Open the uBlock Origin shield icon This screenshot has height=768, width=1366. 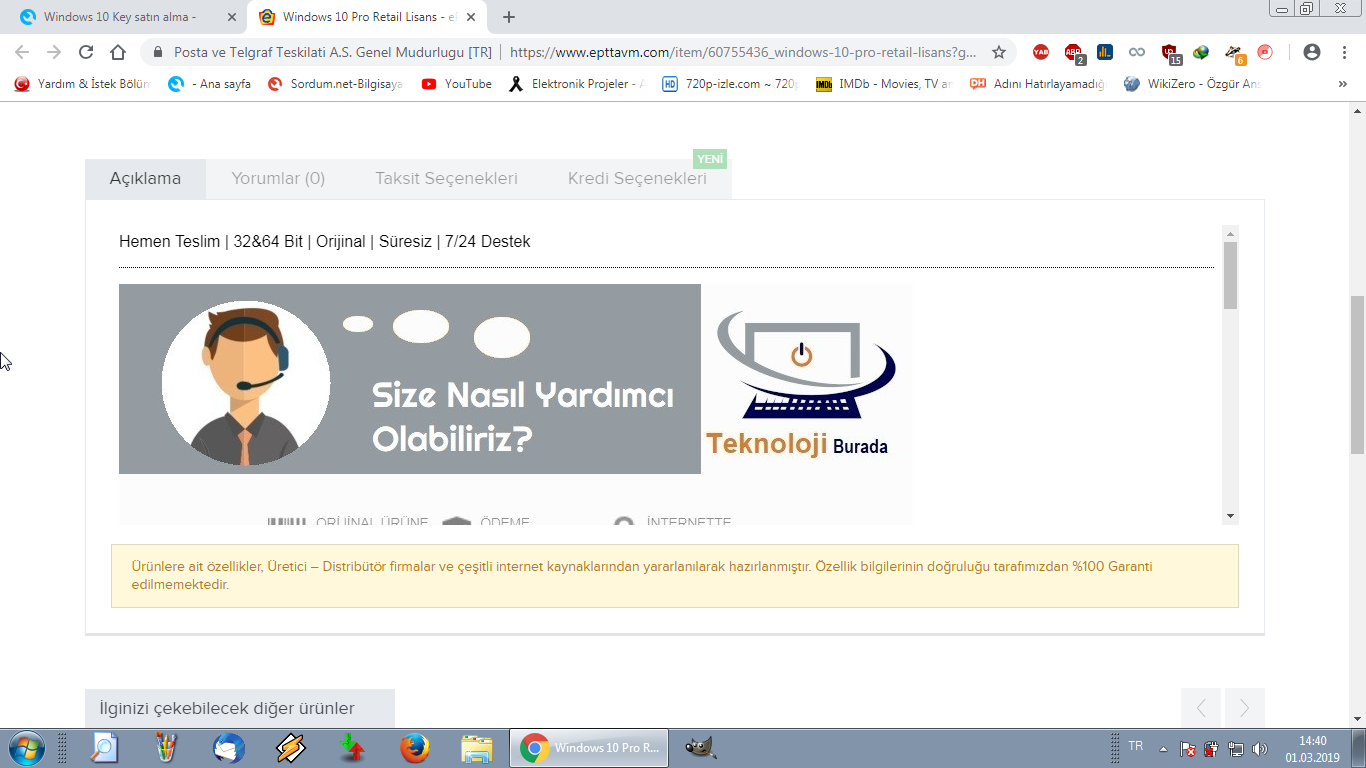tap(1171, 53)
